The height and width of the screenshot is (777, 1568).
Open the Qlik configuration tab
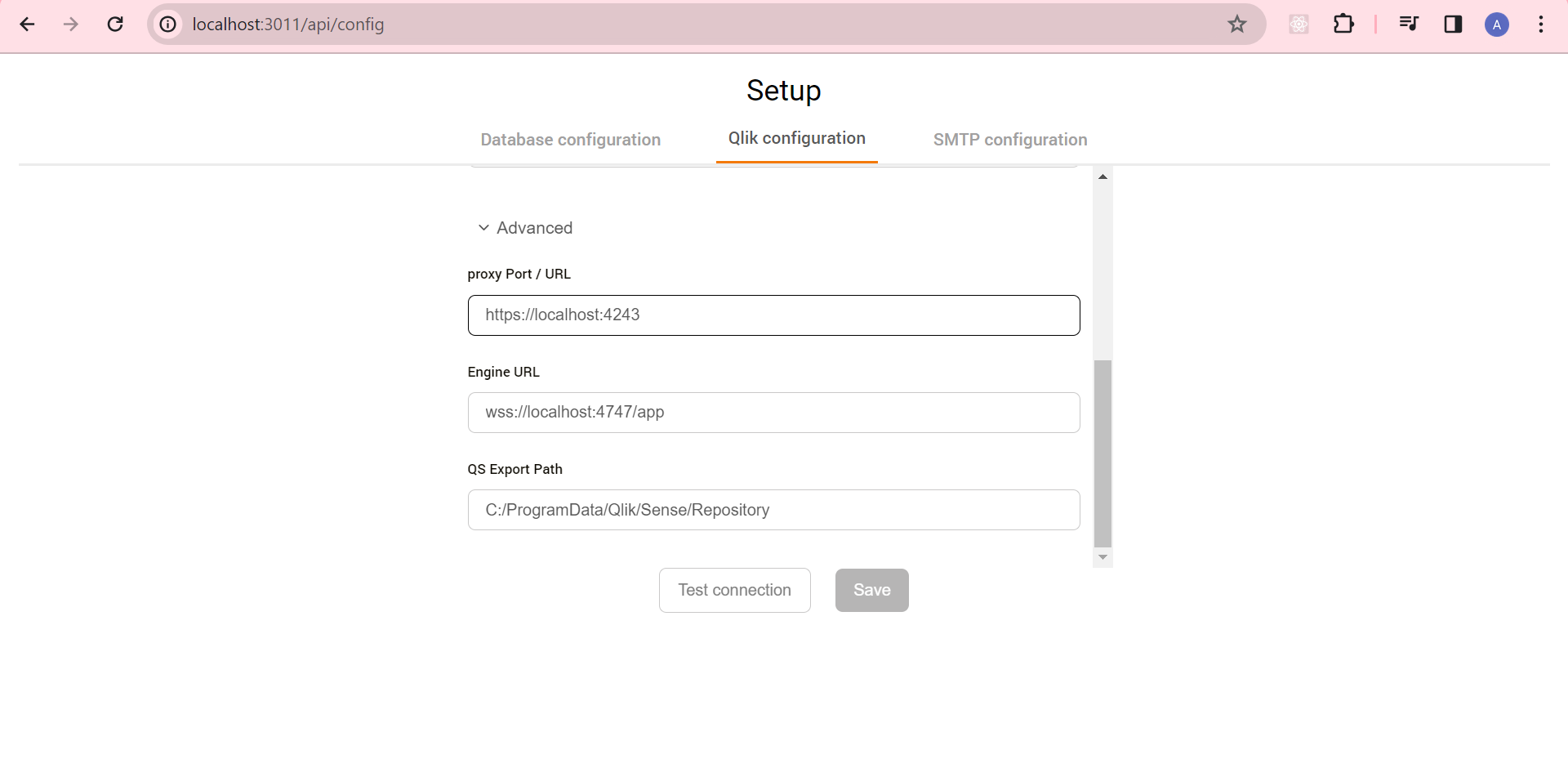click(796, 138)
